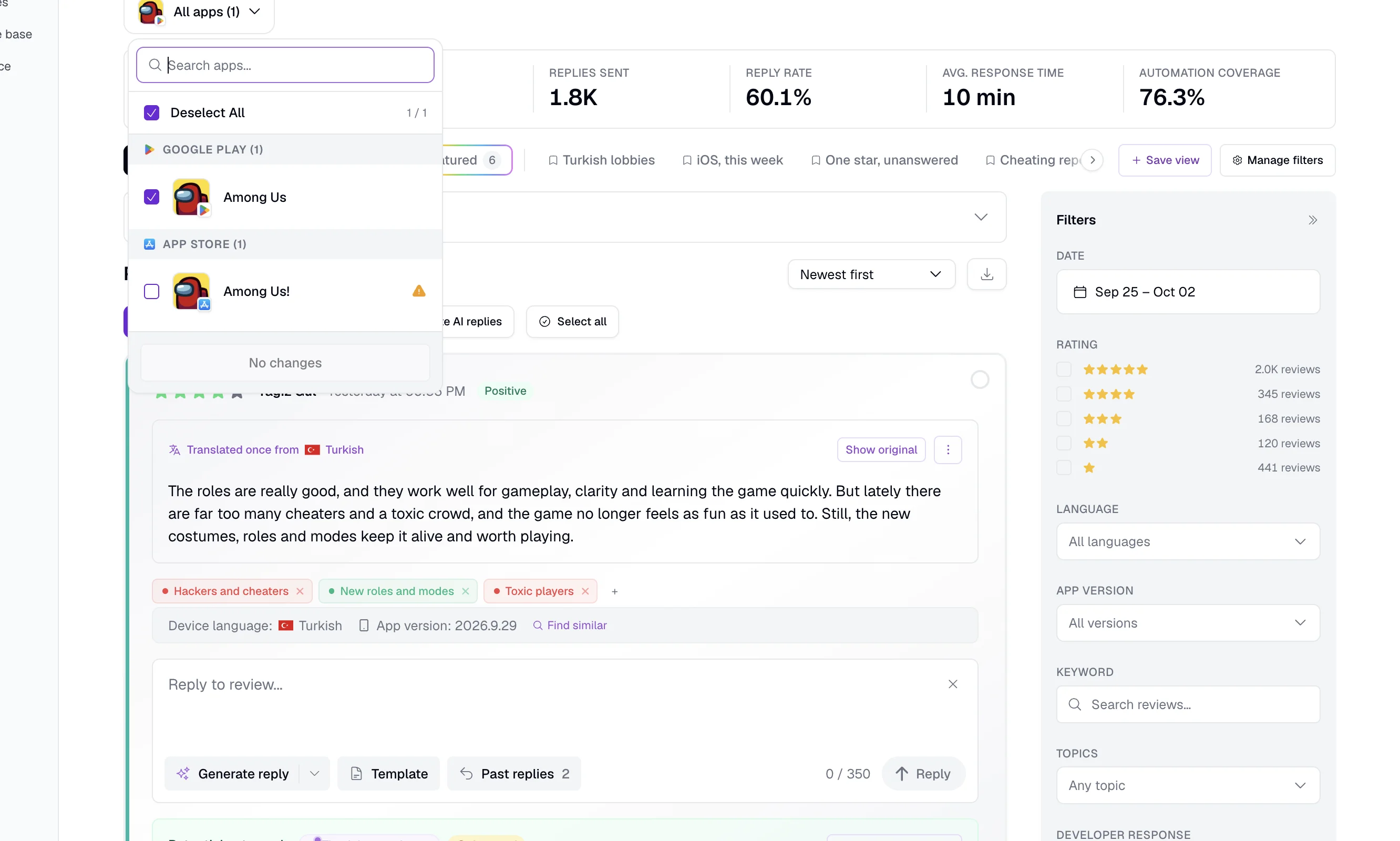1400x841 pixels.
Task: Open the Sep 25 – Oct 02 date picker
Action: coord(1188,292)
